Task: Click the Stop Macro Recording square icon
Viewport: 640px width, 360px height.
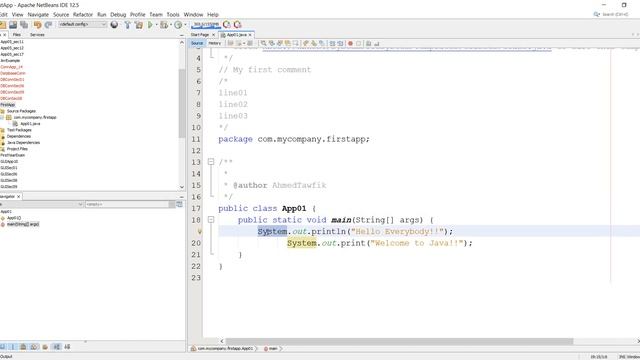Action: (359, 43)
